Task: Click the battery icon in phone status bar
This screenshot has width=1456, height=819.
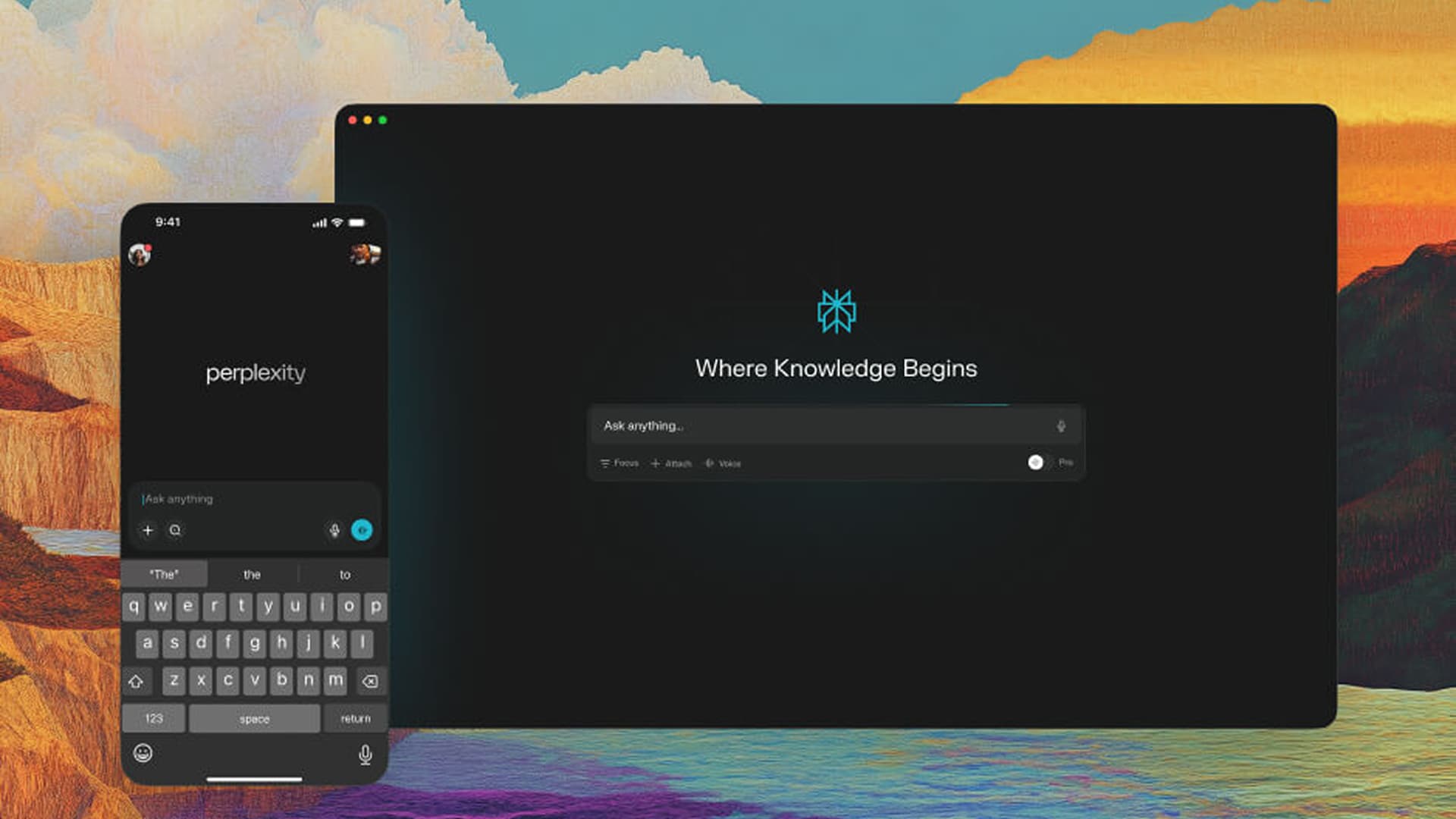Action: 356,223
